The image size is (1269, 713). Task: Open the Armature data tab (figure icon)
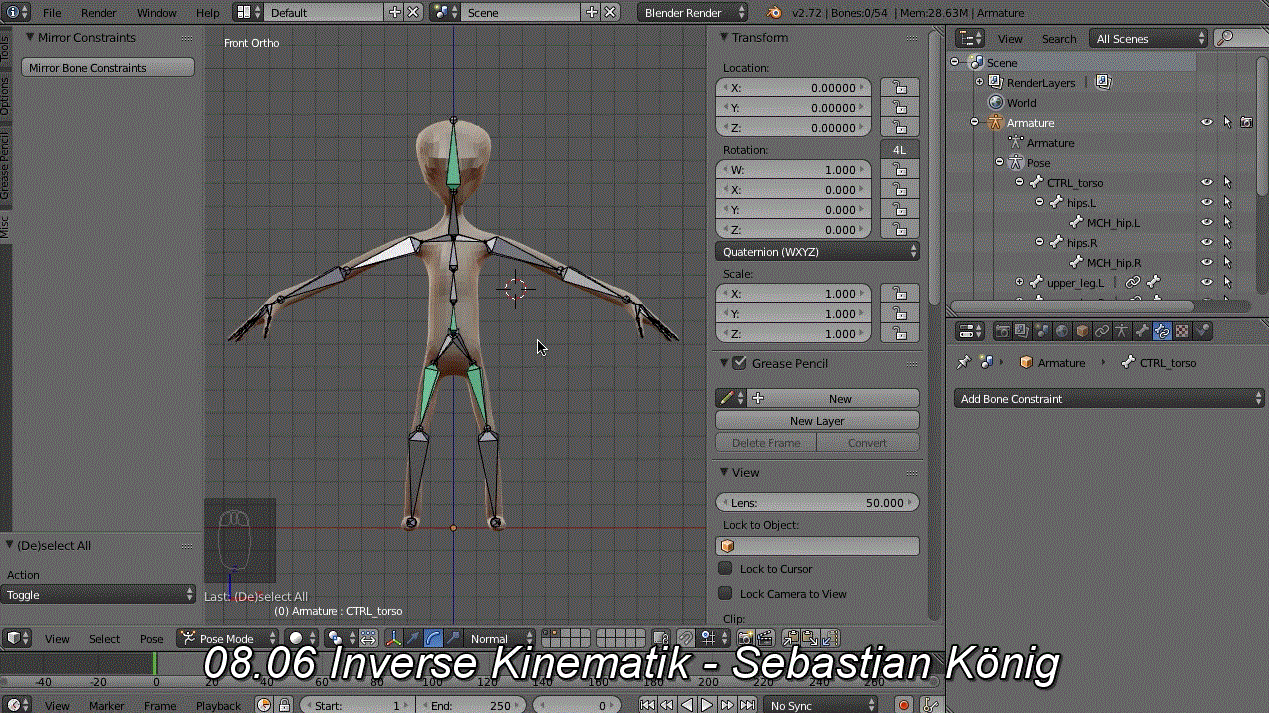[1122, 331]
